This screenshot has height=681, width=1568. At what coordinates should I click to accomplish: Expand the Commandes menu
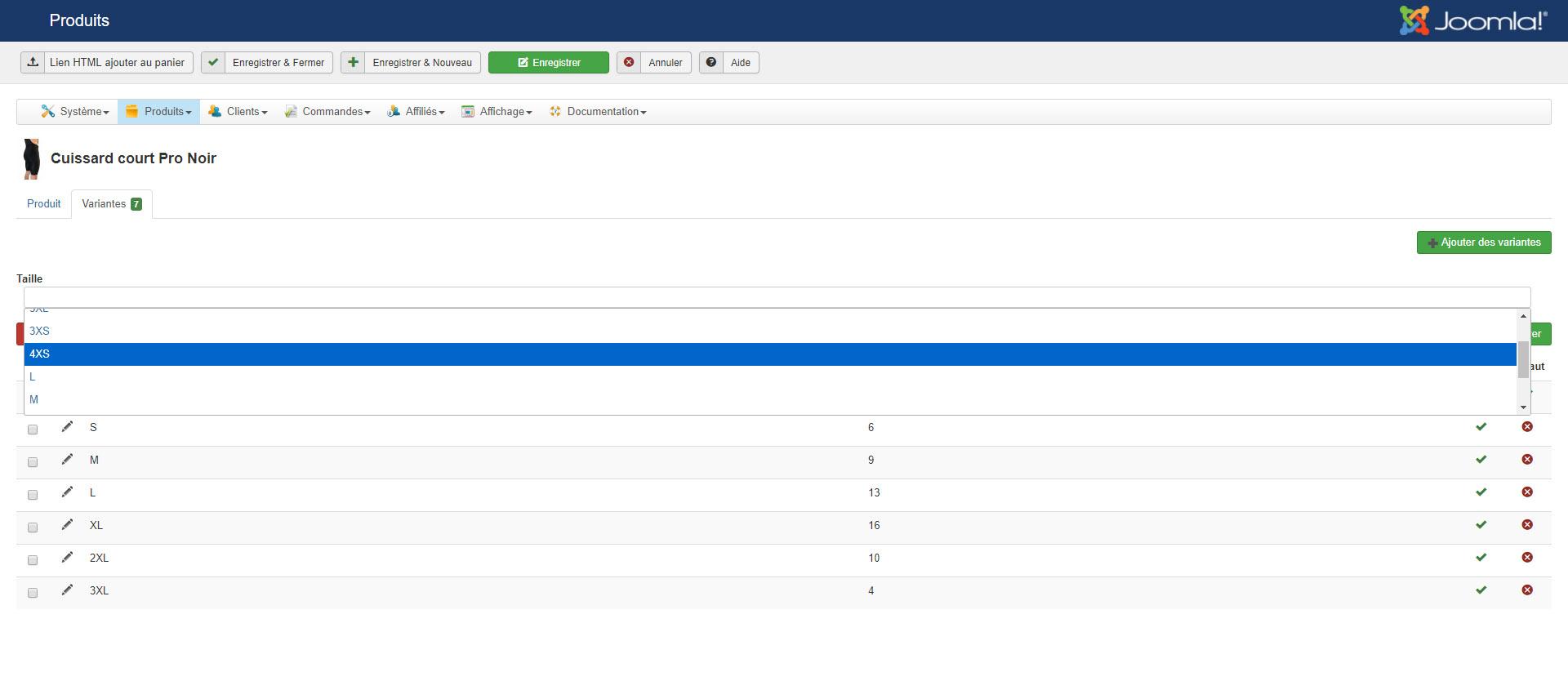point(327,112)
